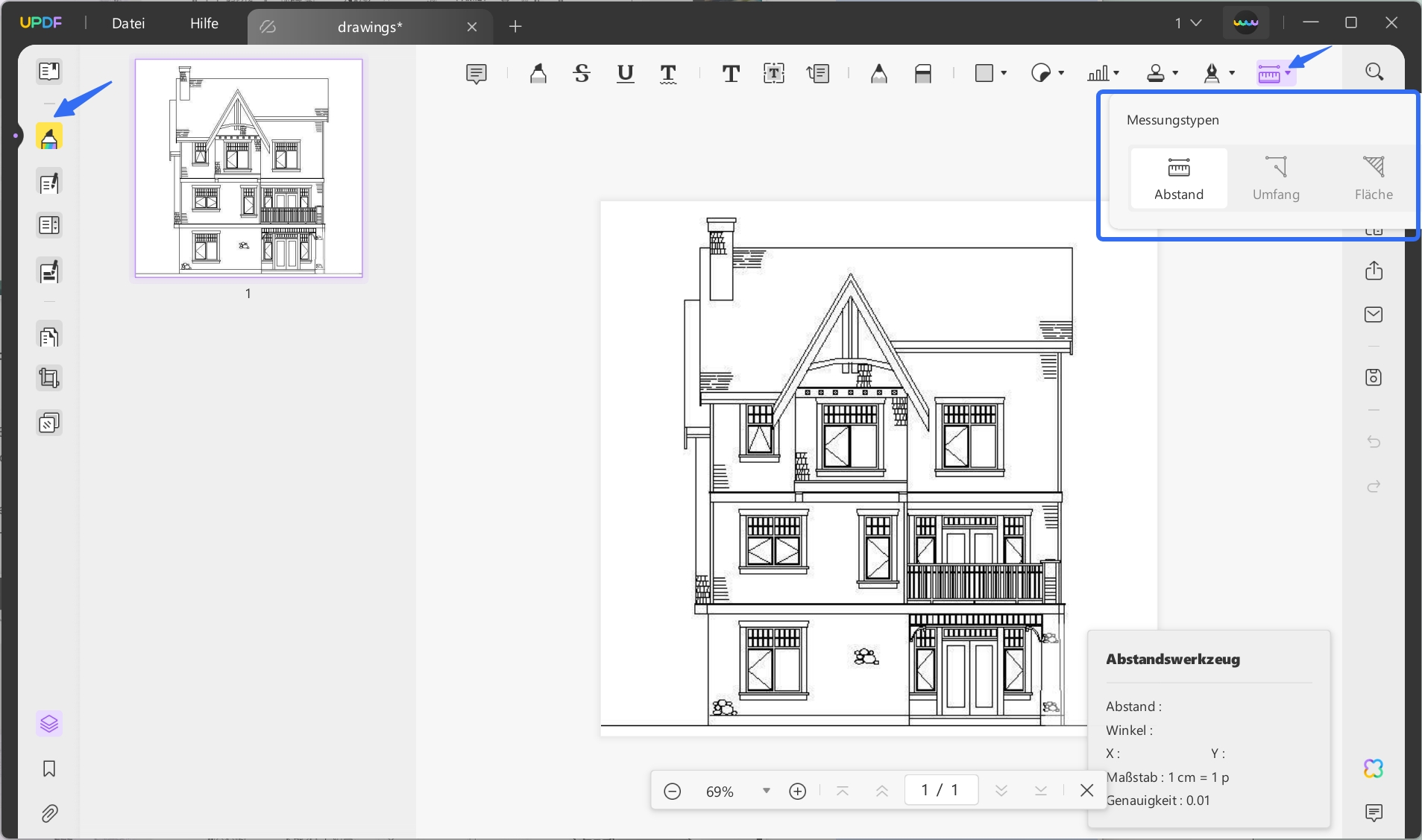Open the rectangle shape dropdown arrow
Viewport: 1422px width, 840px height.
(x=1004, y=73)
